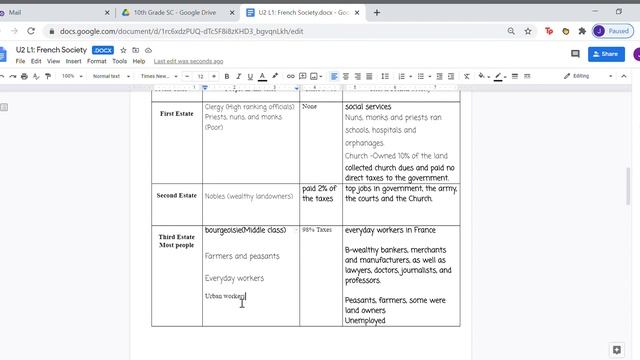
Task: Redo the last action
Action: [x=13, y=76]
